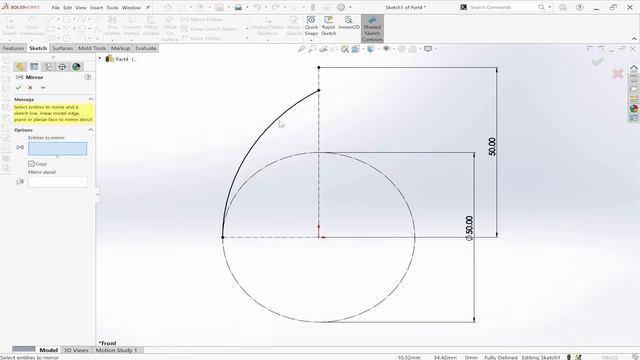Switch to the Features tab
Viewport: 640px width, 360px height.
(13, 48)
